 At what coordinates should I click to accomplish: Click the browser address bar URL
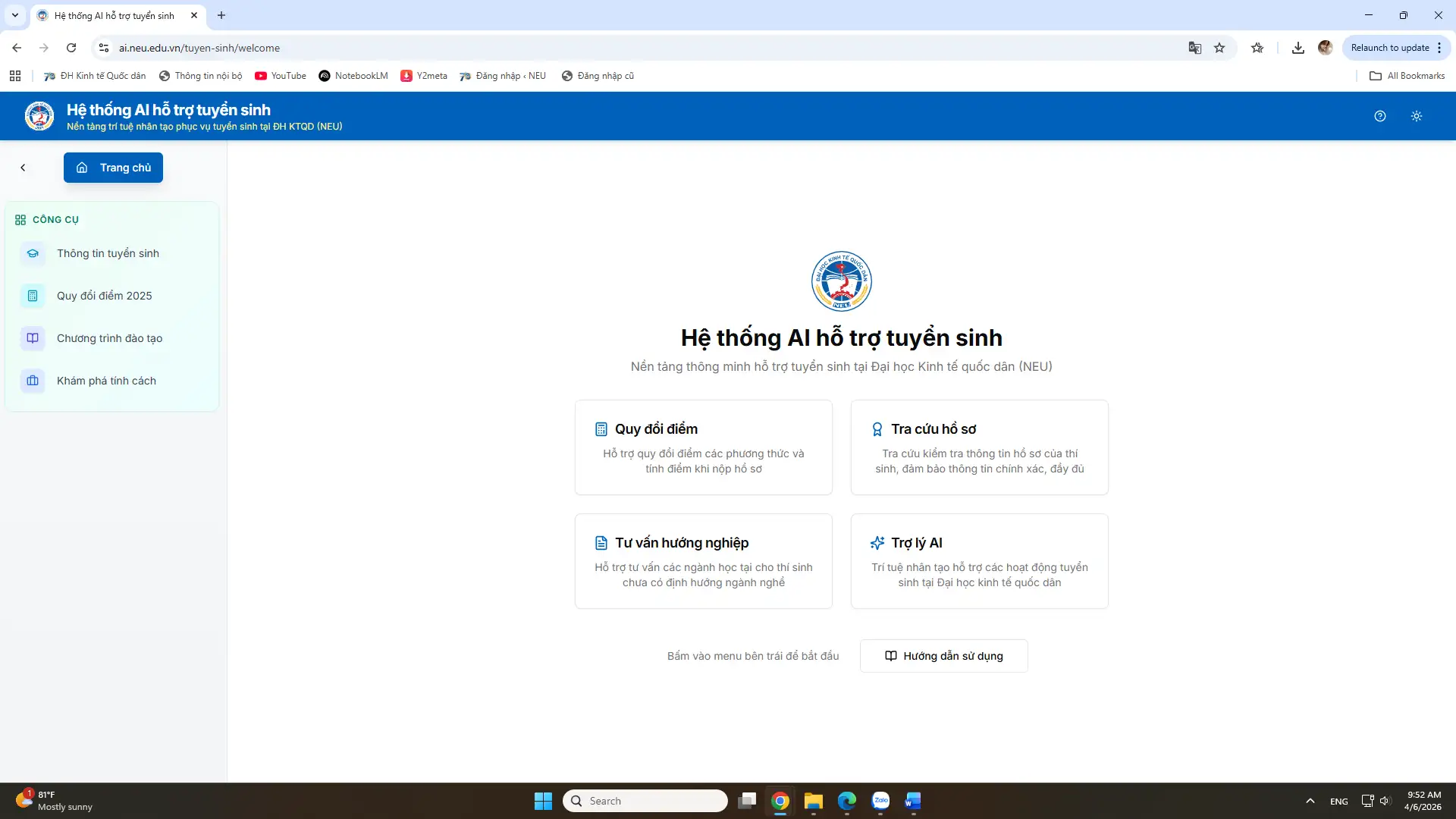[x=199, y=48]
